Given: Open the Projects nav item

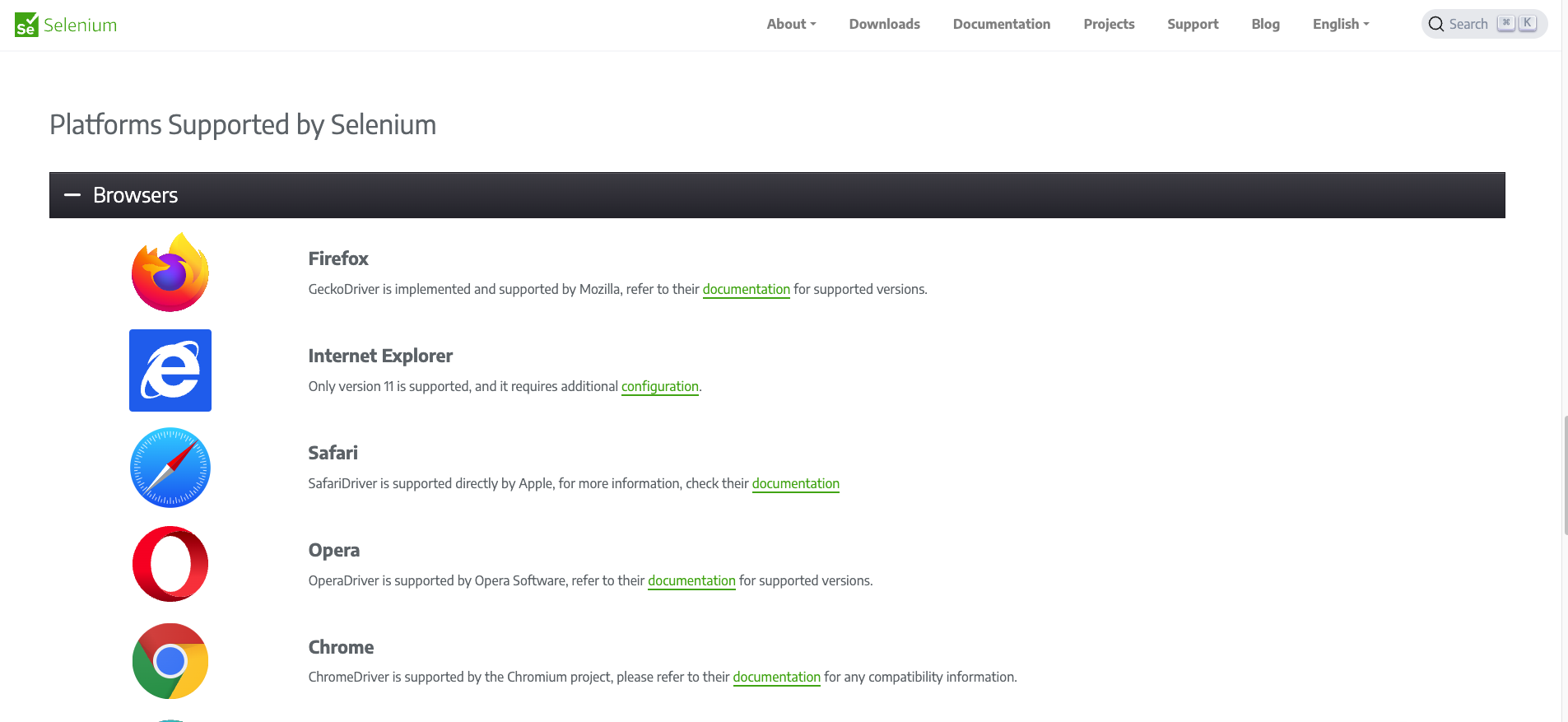Looking at the screenshot, I should [x=1109, y=24].
